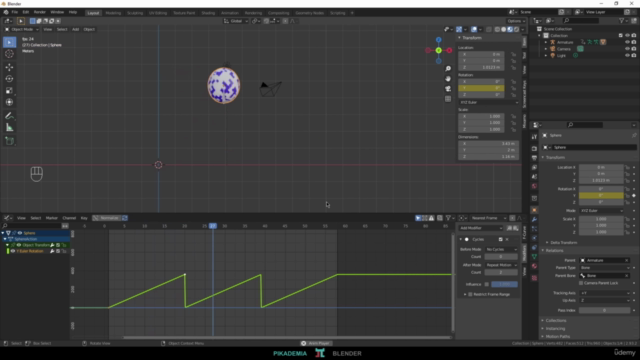Open the Texture properties checker tab
Image resolution: width=640 pixels, height=360 pixels.
click(534, 278)
